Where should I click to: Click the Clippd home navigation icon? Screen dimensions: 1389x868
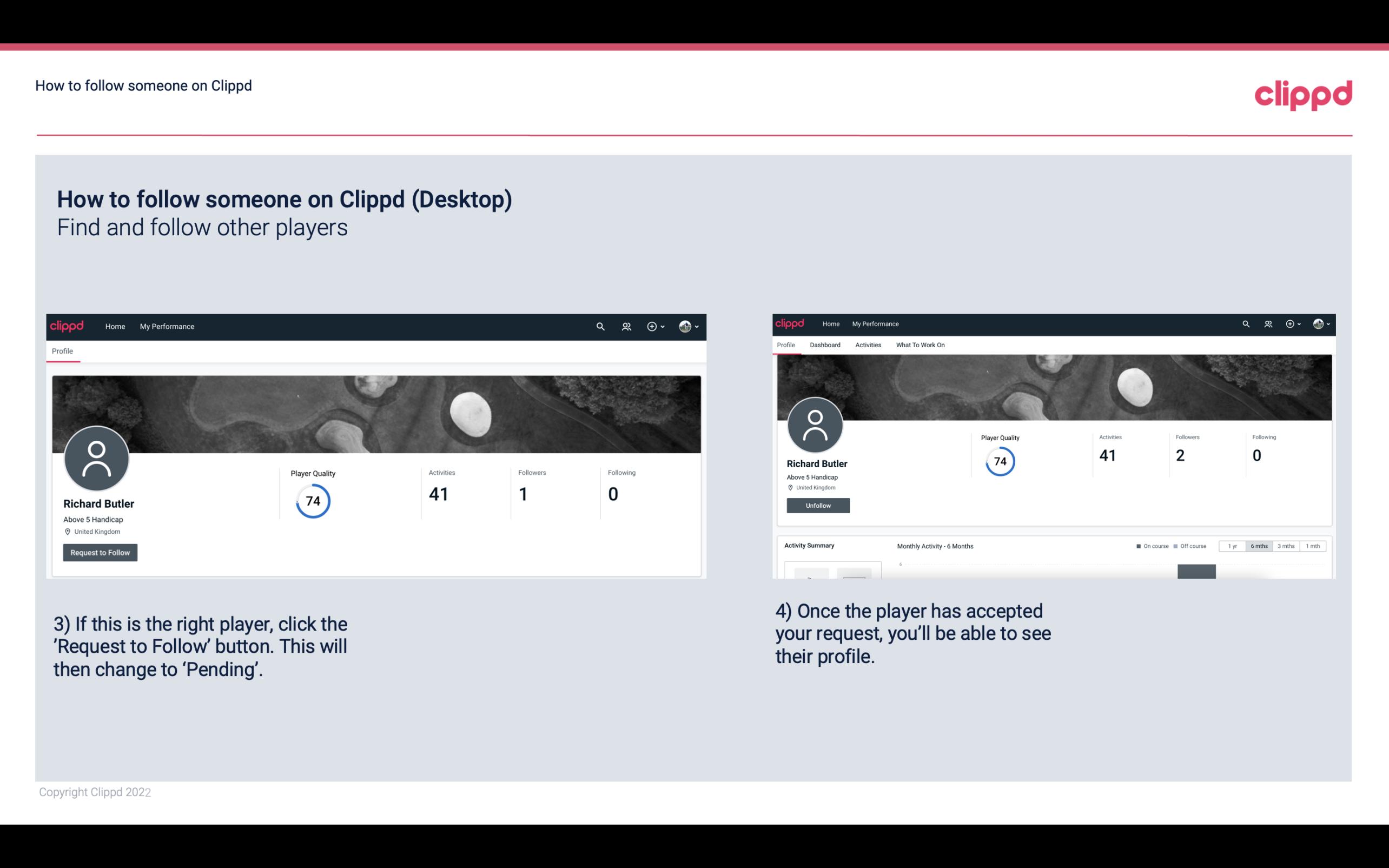point(113,326)
